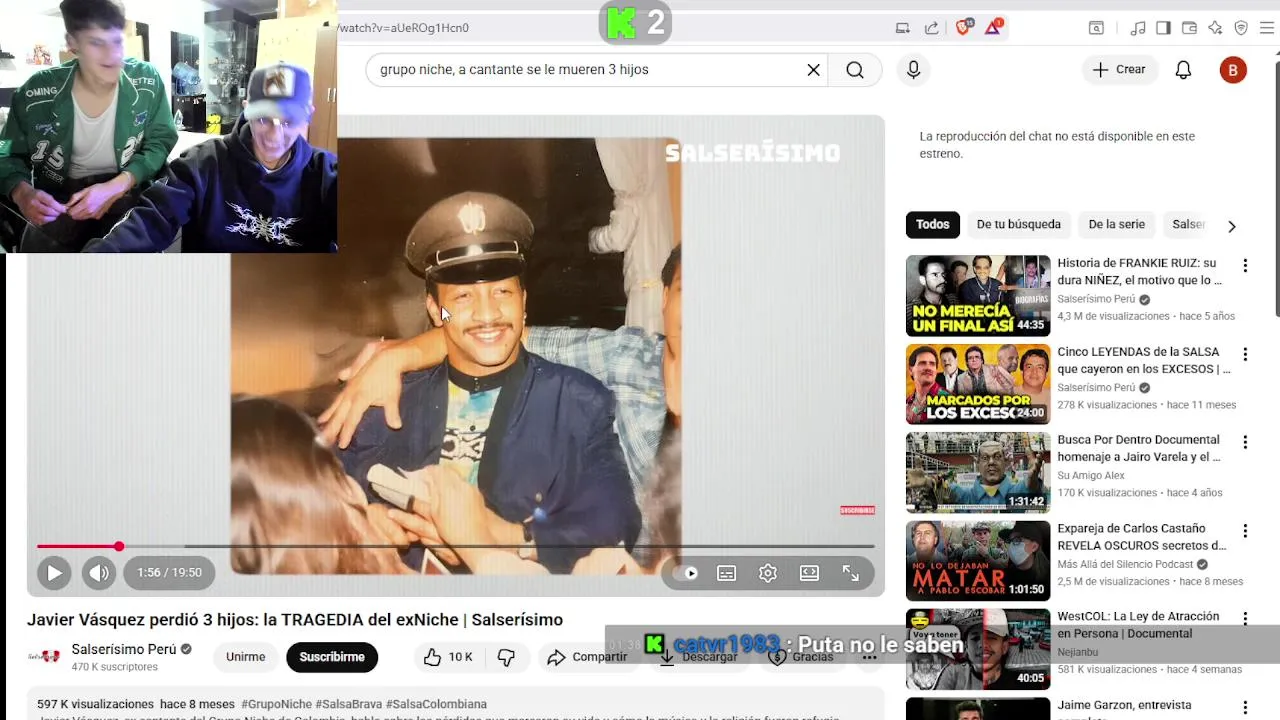Click the red progress bar scrubber handle
1280x720 pixels.
[x=119, y=546]
